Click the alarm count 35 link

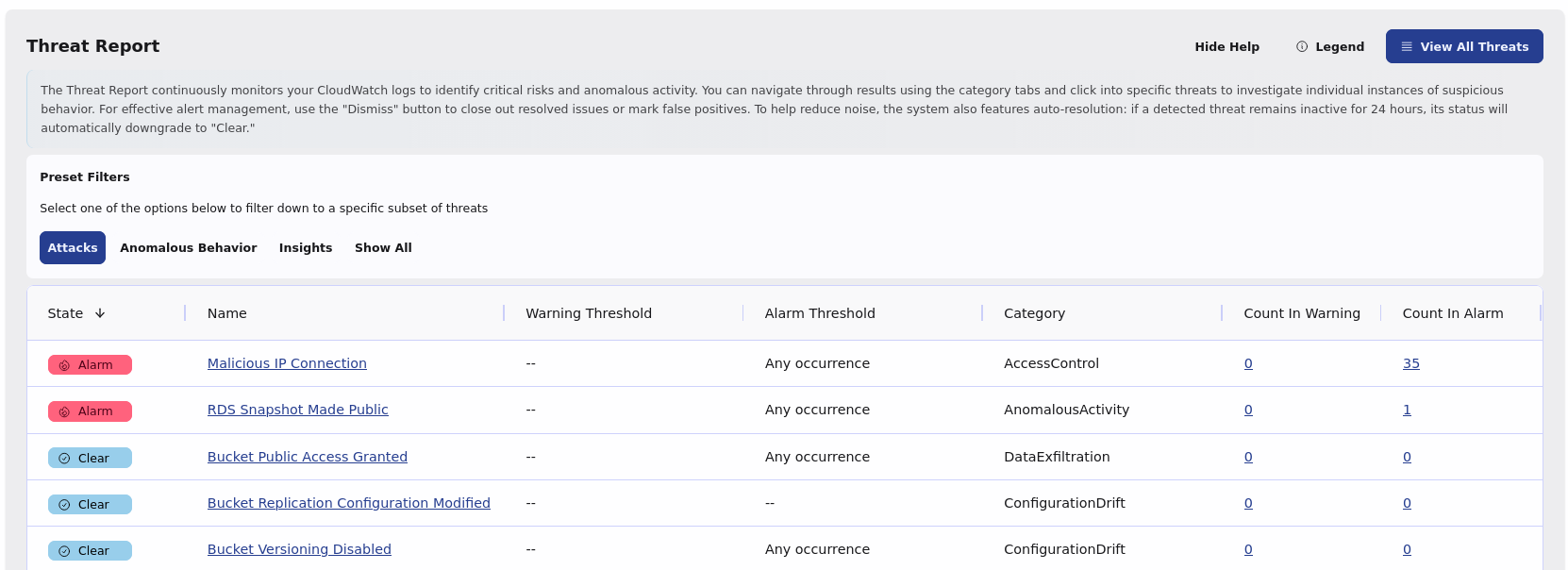click(x=1410, y=363)
